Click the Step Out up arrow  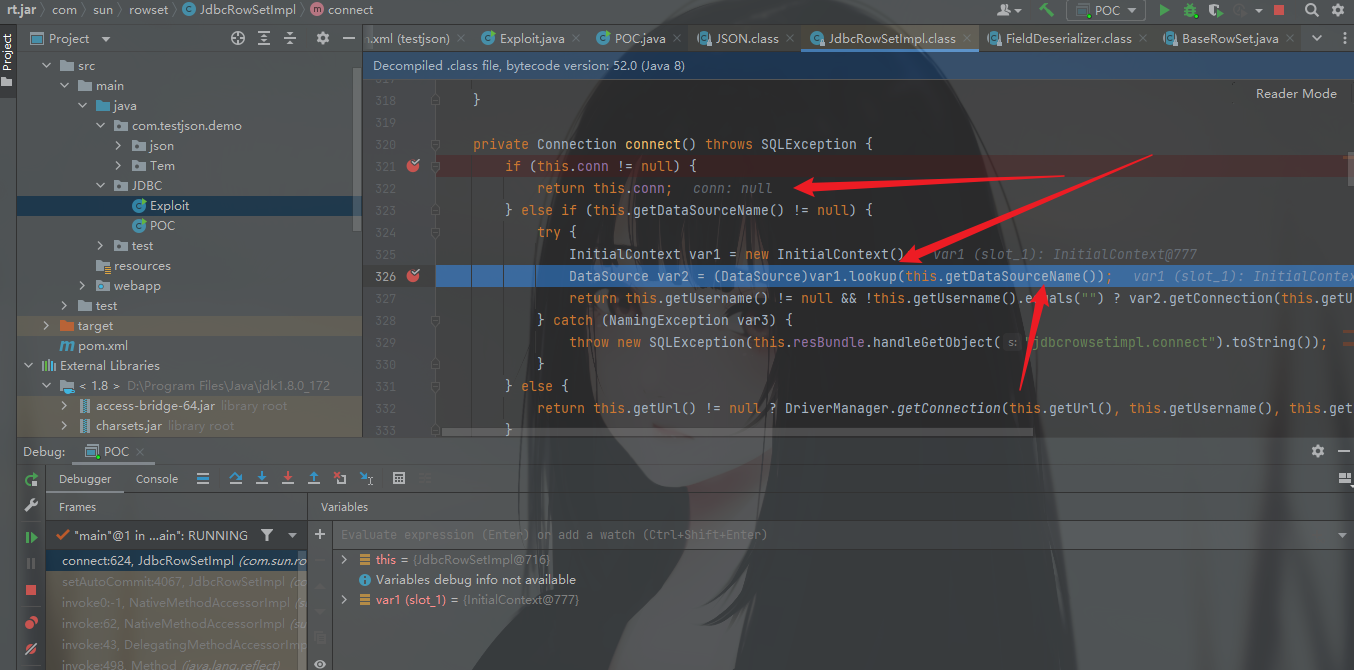pos(314,479)
